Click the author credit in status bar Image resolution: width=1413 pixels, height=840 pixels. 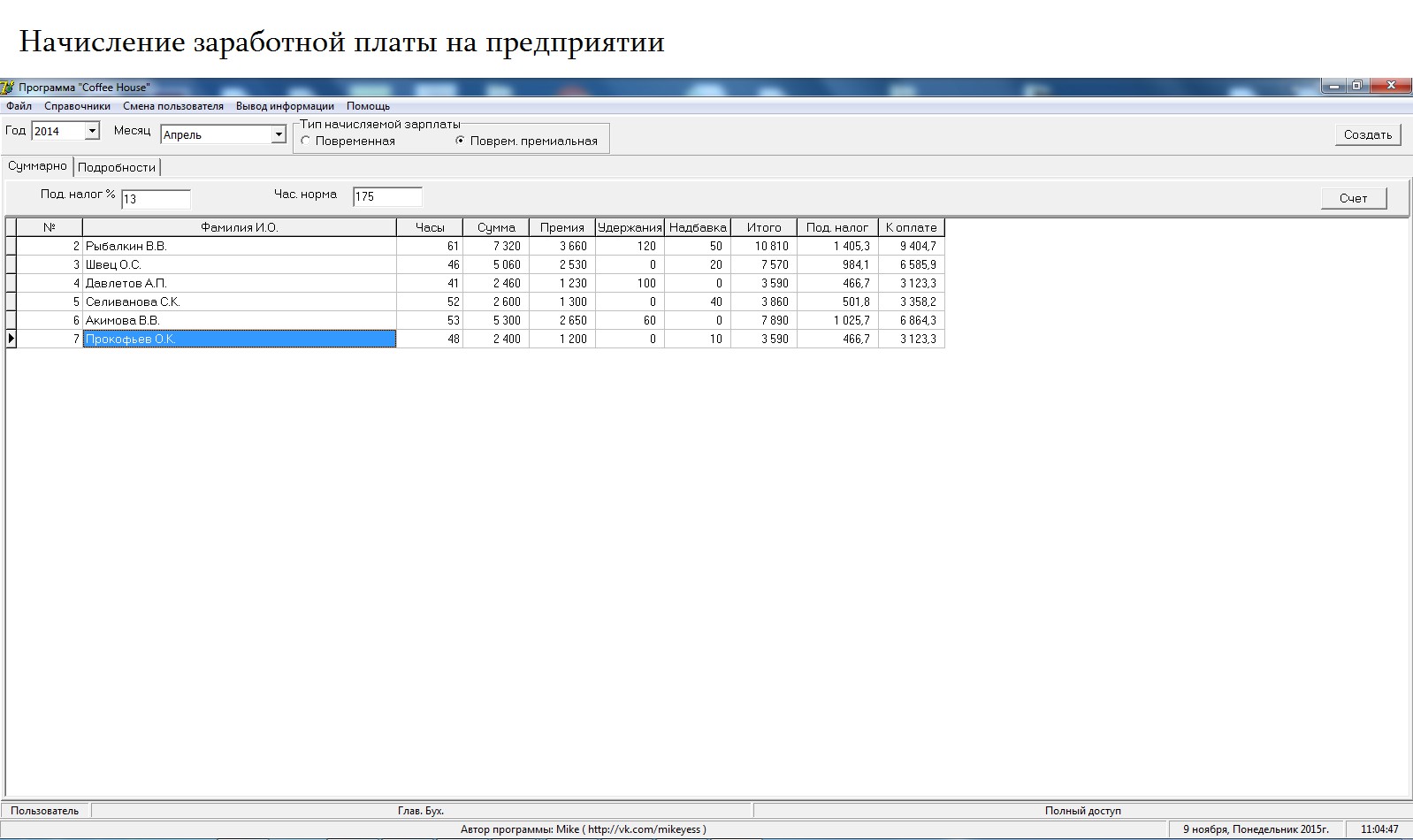click(x=584, y=829)
